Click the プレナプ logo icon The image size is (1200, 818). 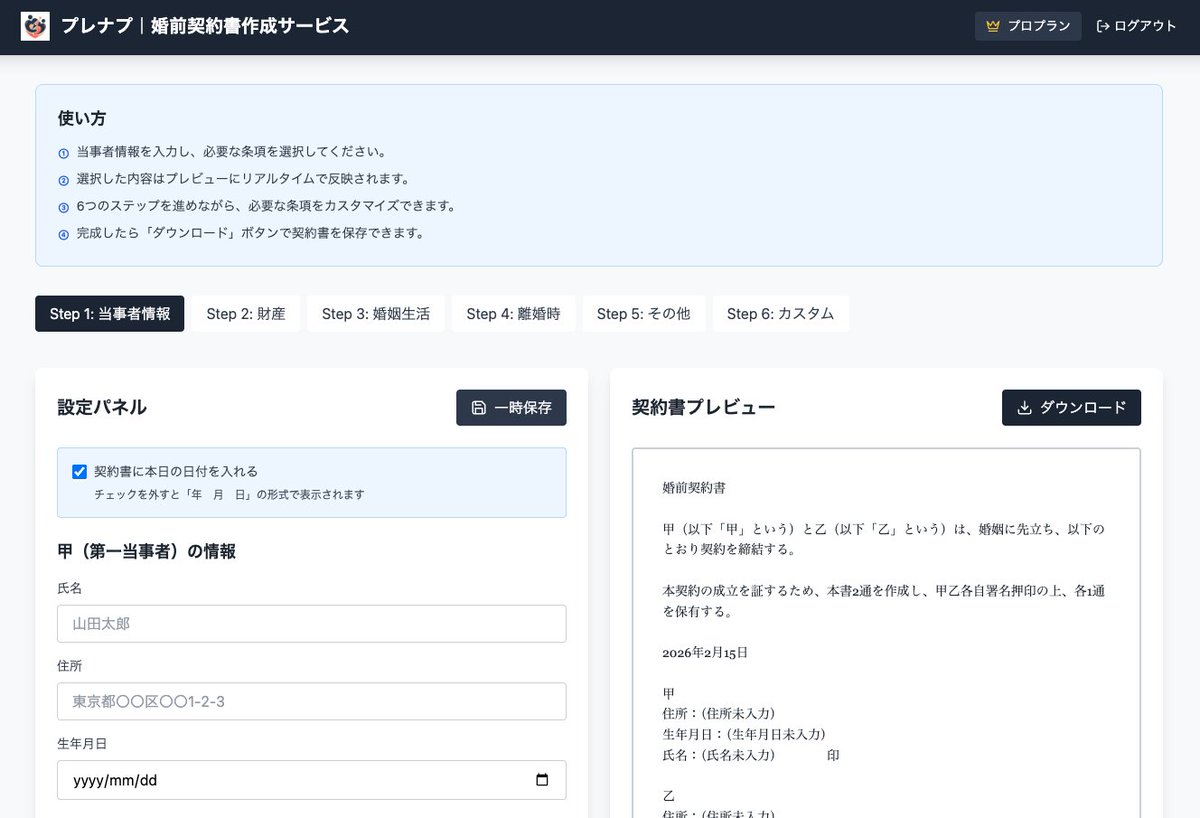coord(35,26)
